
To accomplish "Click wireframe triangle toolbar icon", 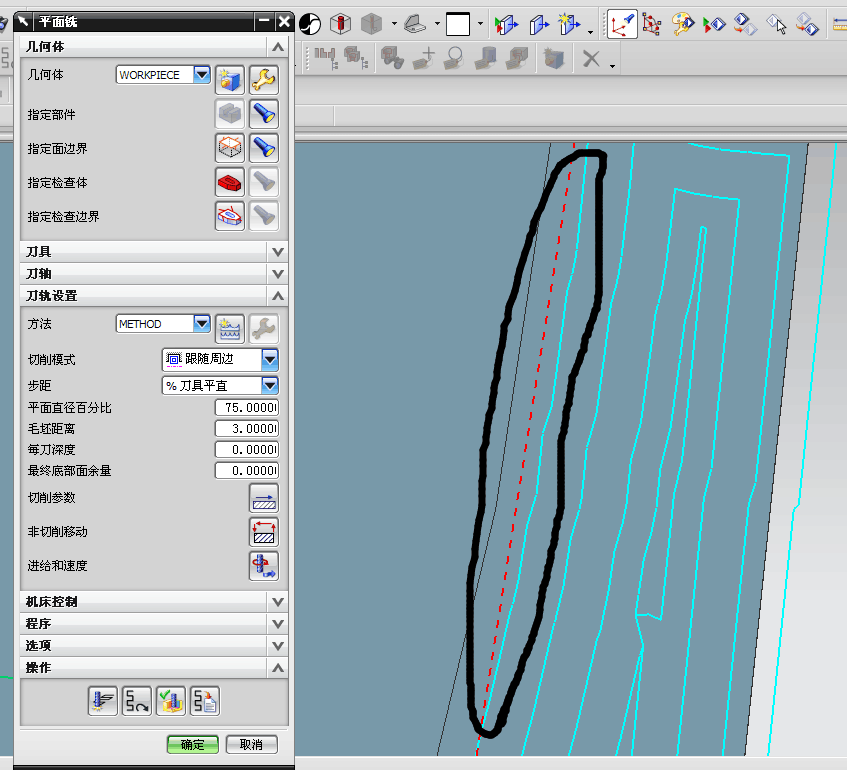I will tap(652, 24).
